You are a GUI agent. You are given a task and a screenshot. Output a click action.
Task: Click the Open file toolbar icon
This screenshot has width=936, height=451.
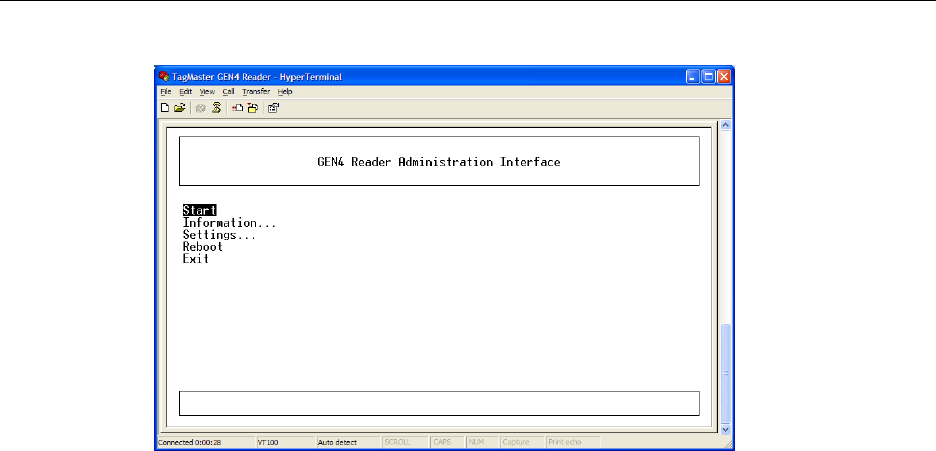tap(179, 108)
